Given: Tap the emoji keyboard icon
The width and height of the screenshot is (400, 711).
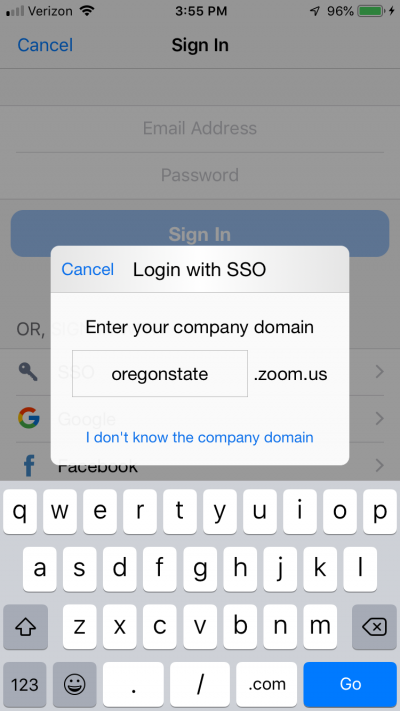Looking at the screenshot, I should click(x=74, y=684).
